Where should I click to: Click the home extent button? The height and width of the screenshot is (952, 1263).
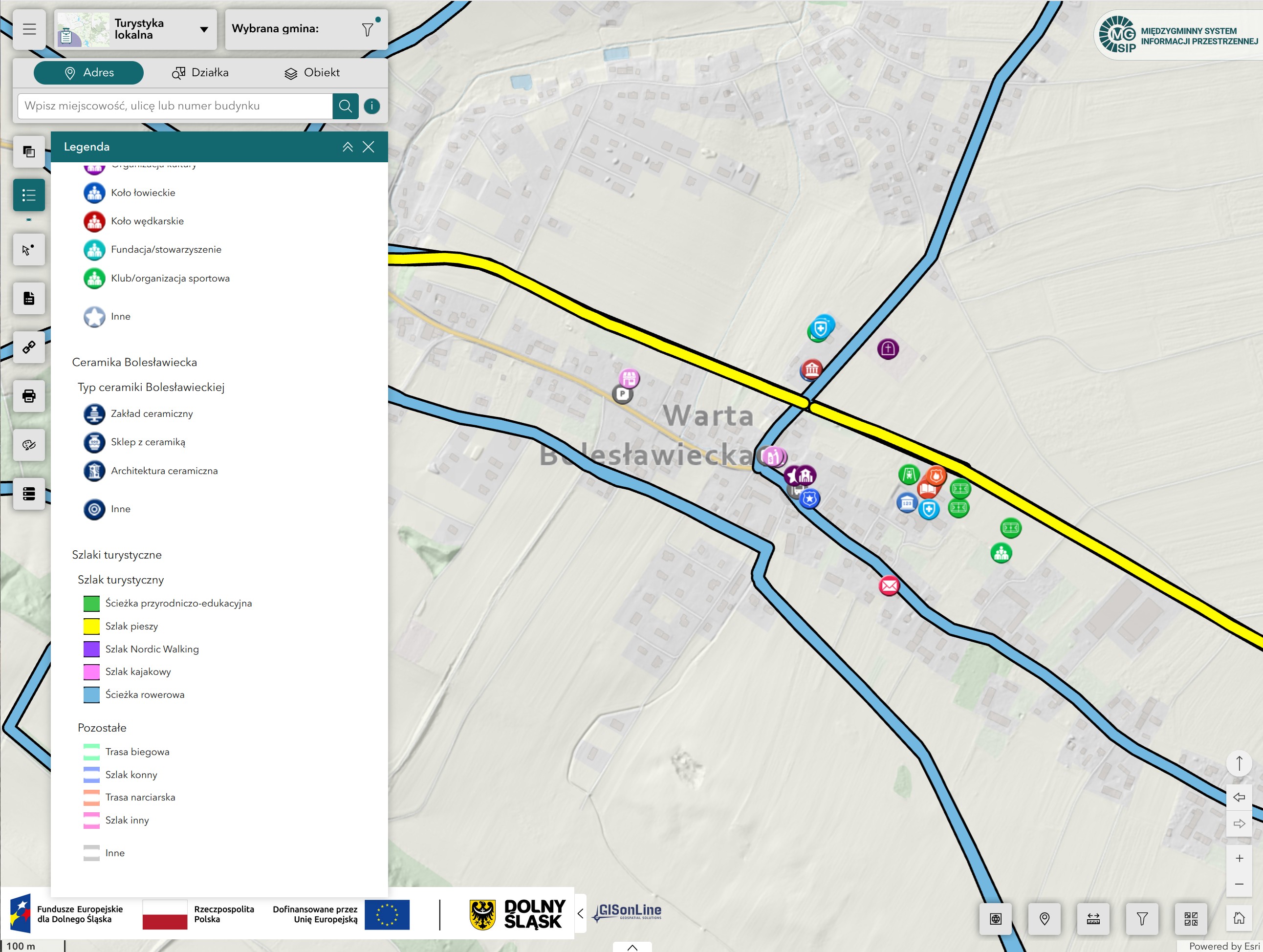click(x=1239, y=918)
